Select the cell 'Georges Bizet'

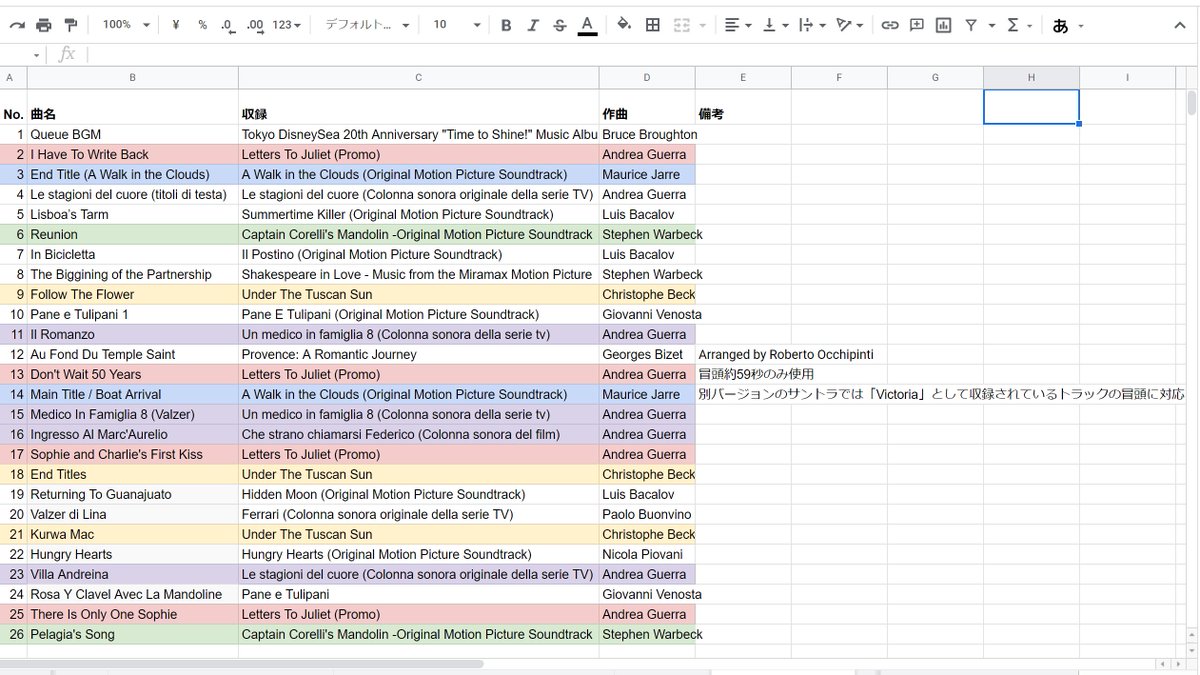pyautogui.click(x=647, y=354)
